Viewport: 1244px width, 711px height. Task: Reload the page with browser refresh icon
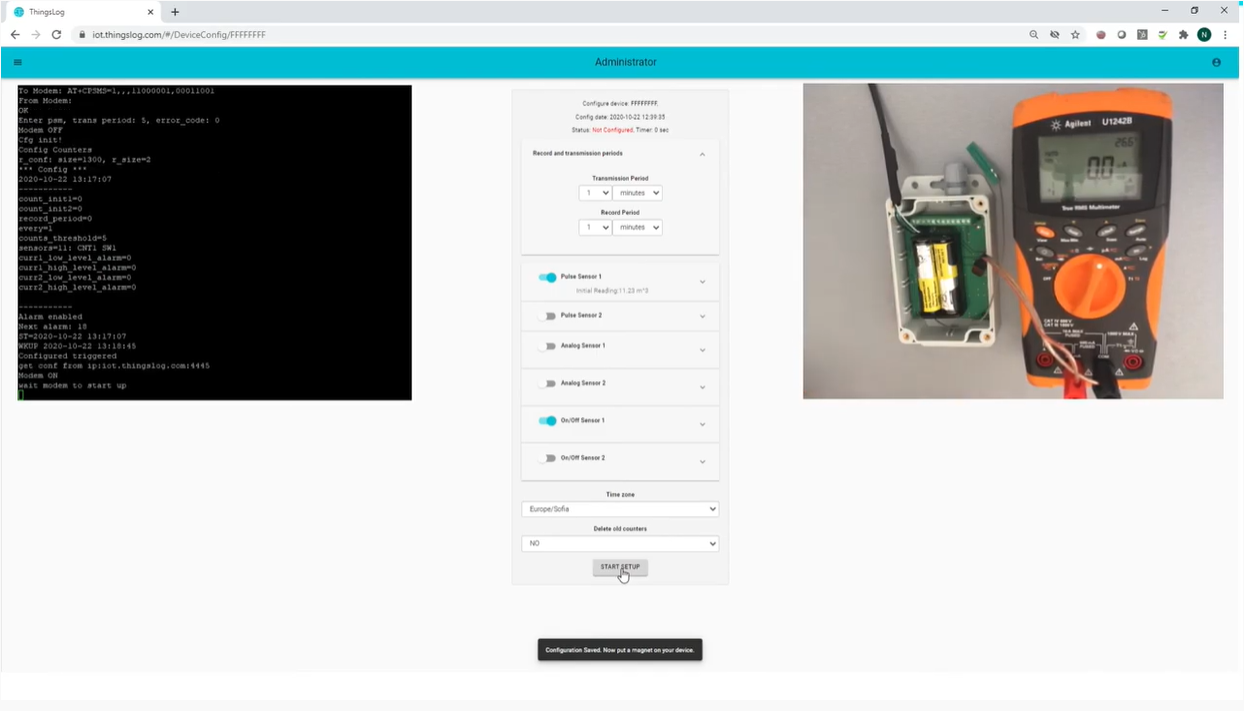(x=56, y=34)
